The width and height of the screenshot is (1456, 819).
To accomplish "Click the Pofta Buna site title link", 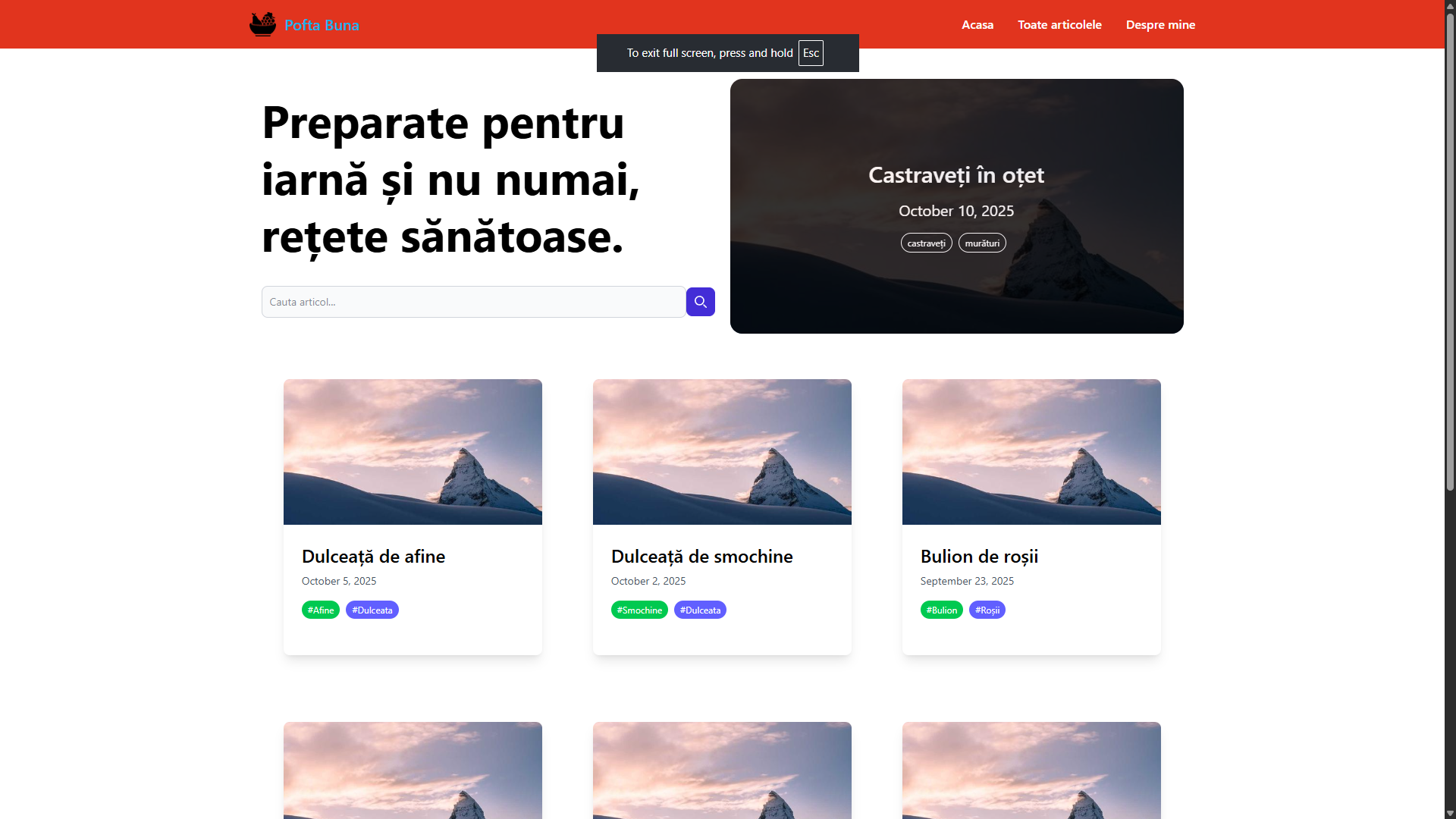I will tap(322, 25).
